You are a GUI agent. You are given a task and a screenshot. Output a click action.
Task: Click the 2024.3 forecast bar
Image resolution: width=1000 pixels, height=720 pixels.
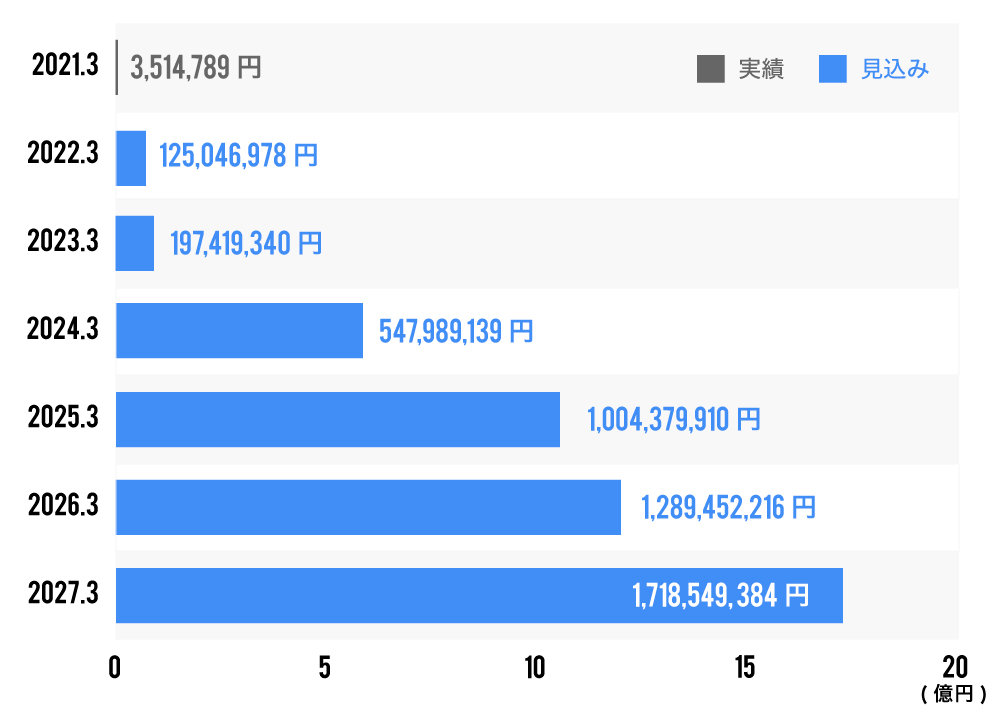pyautogui.click(x=239, y=330)
